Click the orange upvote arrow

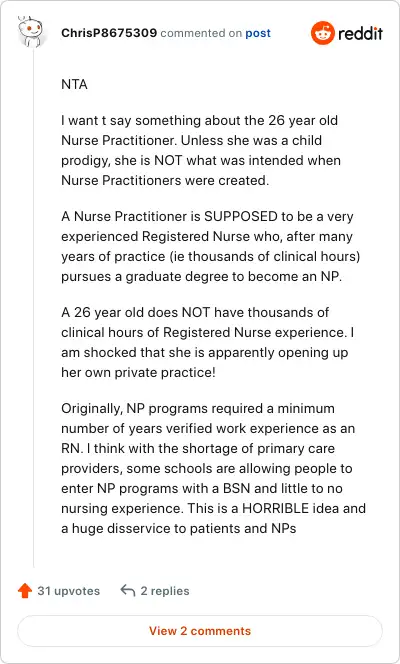pos(25,591)
